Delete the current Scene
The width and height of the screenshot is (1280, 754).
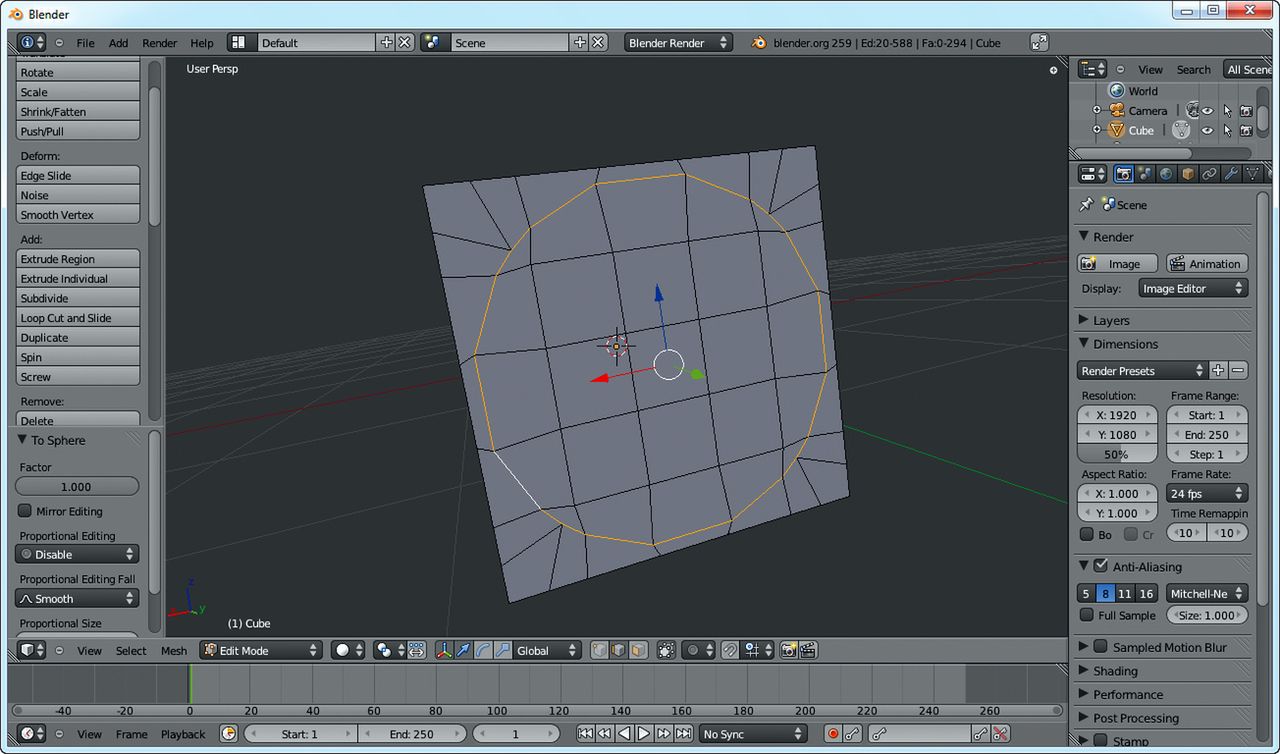598,42
